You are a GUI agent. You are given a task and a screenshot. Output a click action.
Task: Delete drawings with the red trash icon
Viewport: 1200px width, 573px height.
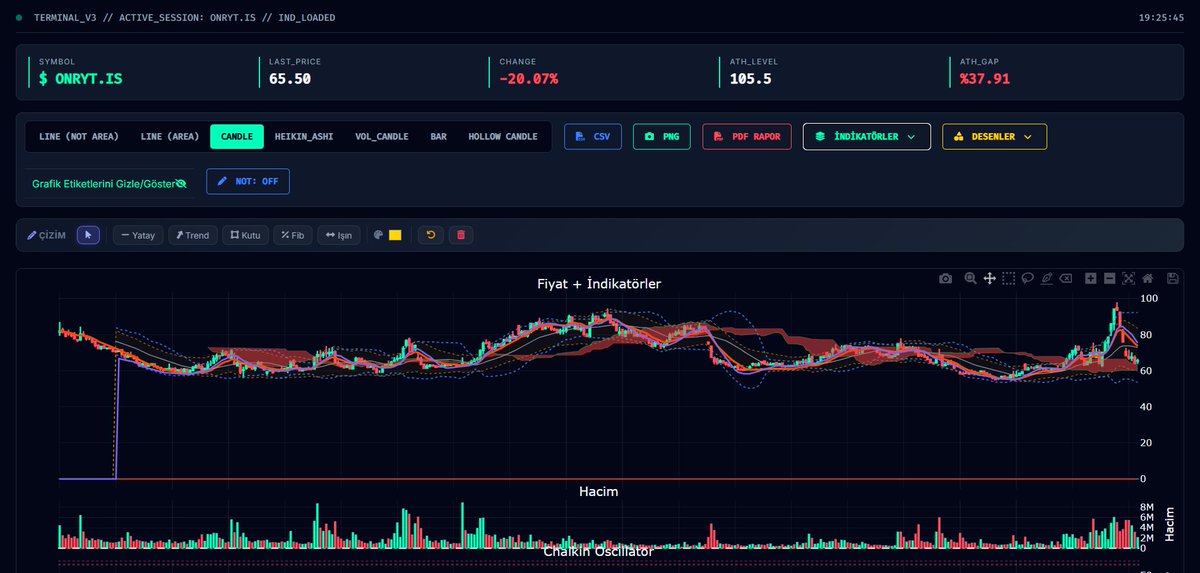[x=461, y=235]
